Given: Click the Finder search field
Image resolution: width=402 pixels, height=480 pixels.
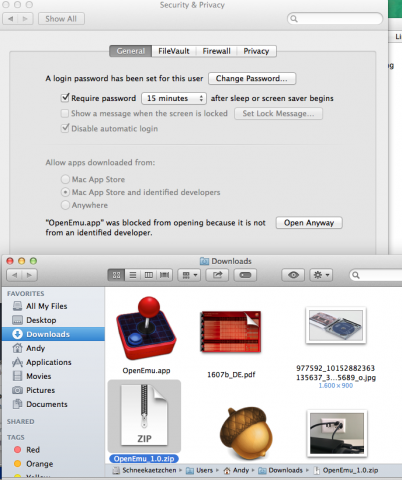Looking at the screenshot, I should point(376,275).
